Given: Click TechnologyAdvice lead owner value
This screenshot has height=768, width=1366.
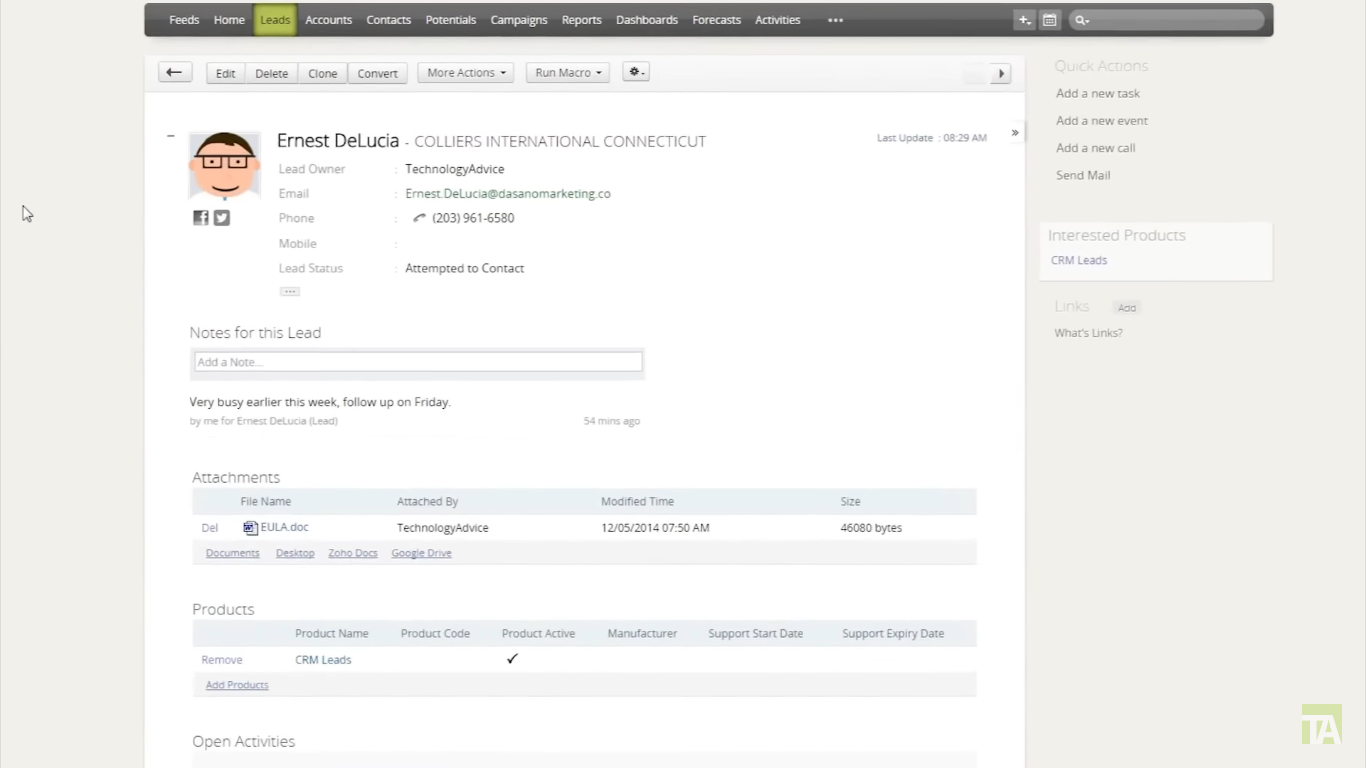Looking at the screenshot, I should 455,169.
